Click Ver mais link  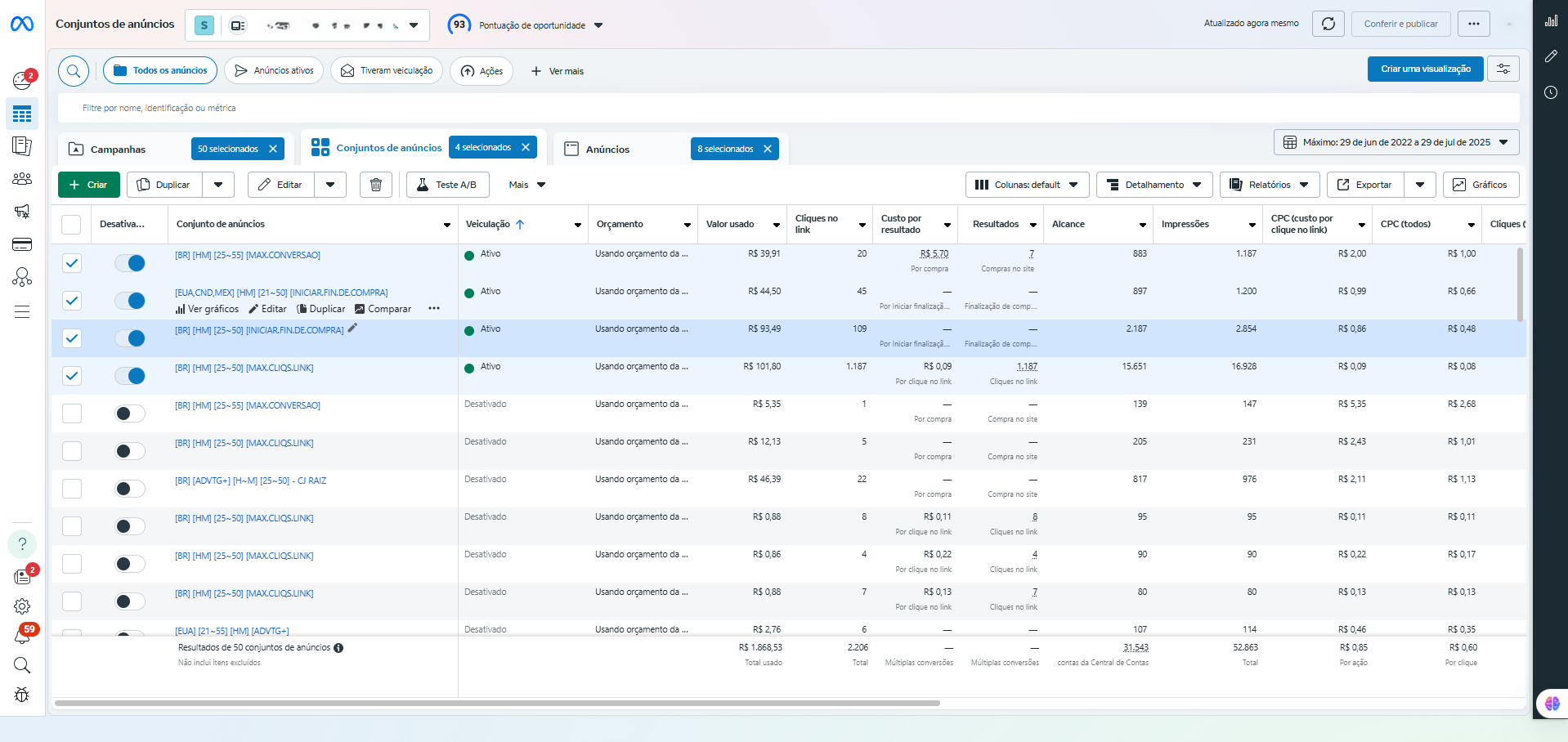click(x=558, y=71)
